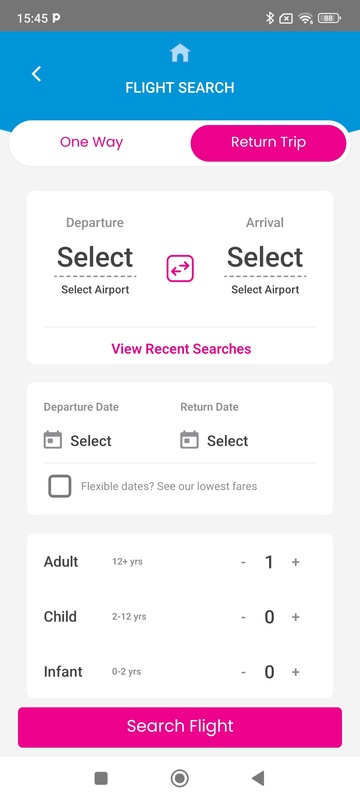
Task: Open the Return Date calendar icon
Action: coord(189,440)
